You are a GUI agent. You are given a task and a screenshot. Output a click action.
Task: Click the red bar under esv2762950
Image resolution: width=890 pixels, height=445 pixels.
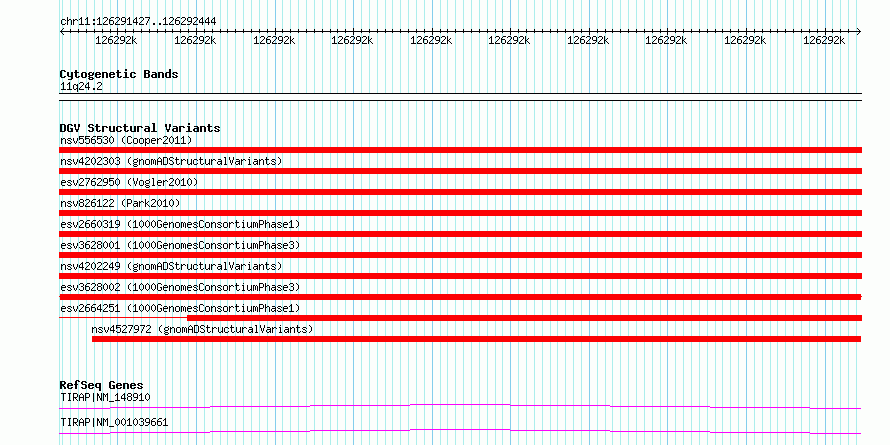[x=460, y=192]
